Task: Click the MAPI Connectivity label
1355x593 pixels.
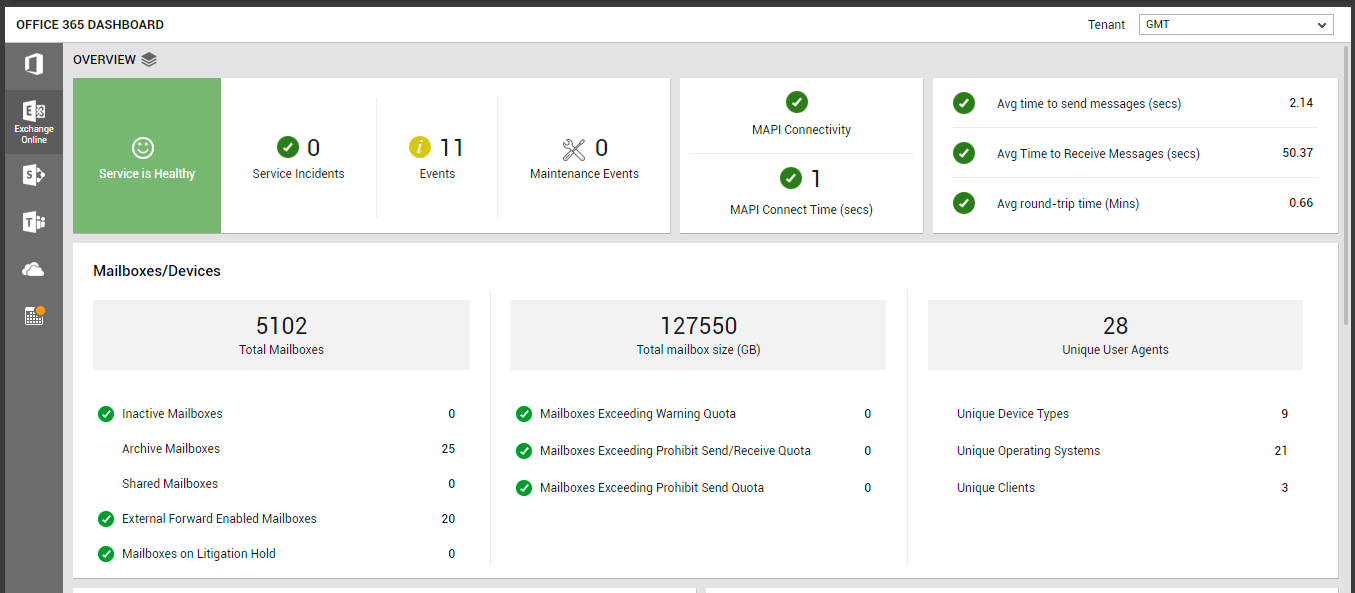Action: coord(801,130)
